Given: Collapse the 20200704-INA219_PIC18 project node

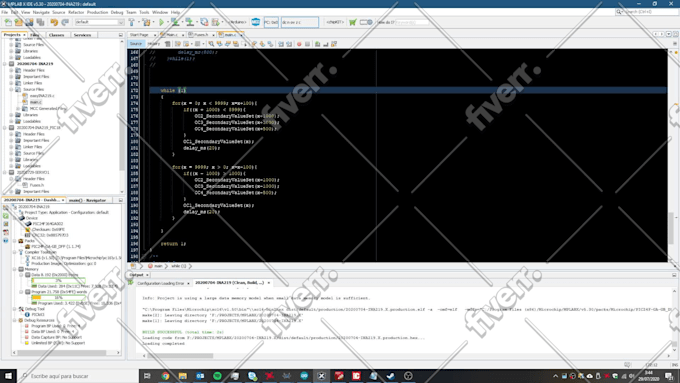Looking at the screenshot, I should click(5, 128).
